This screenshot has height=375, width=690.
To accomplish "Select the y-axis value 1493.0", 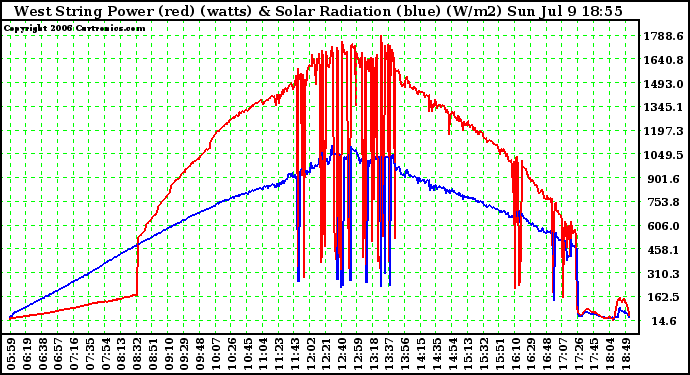I will point(664,84).
